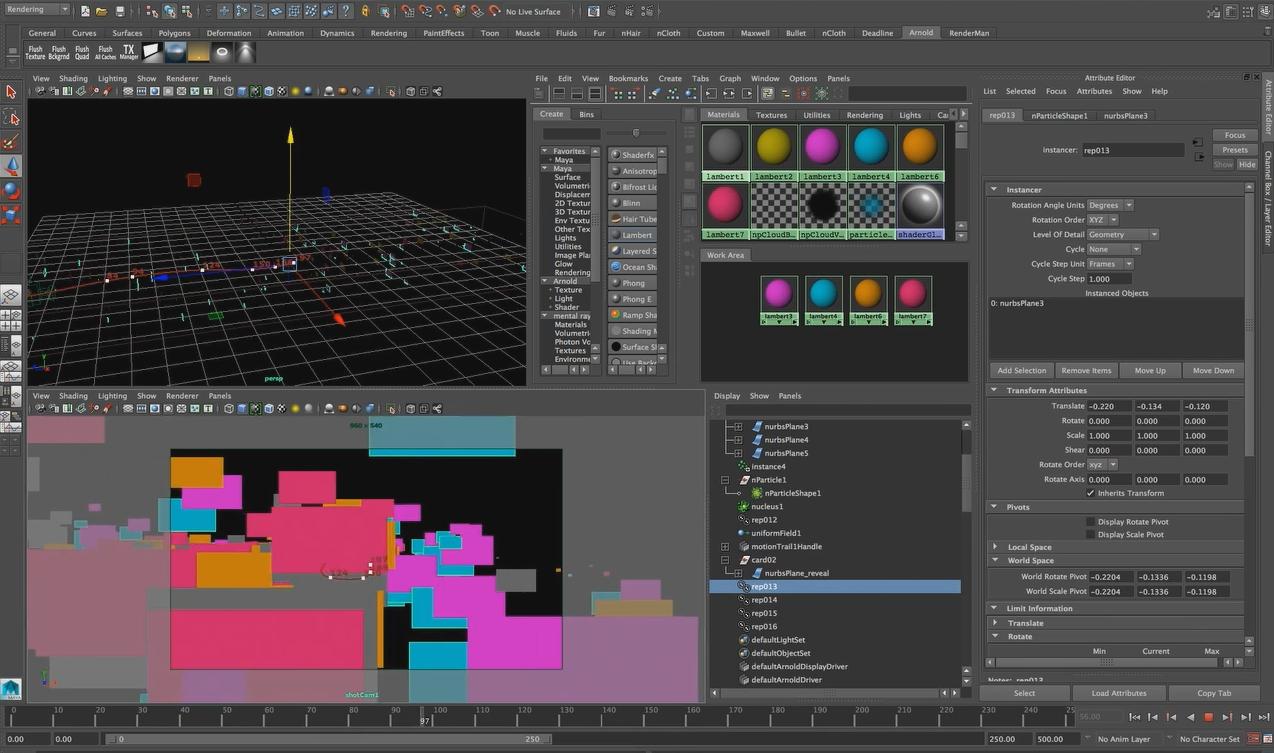Image resolution: width=1274 pixels, height=753 pixels.
Task: Select the Hair Tube Shader icon
Action: point(636,219)
